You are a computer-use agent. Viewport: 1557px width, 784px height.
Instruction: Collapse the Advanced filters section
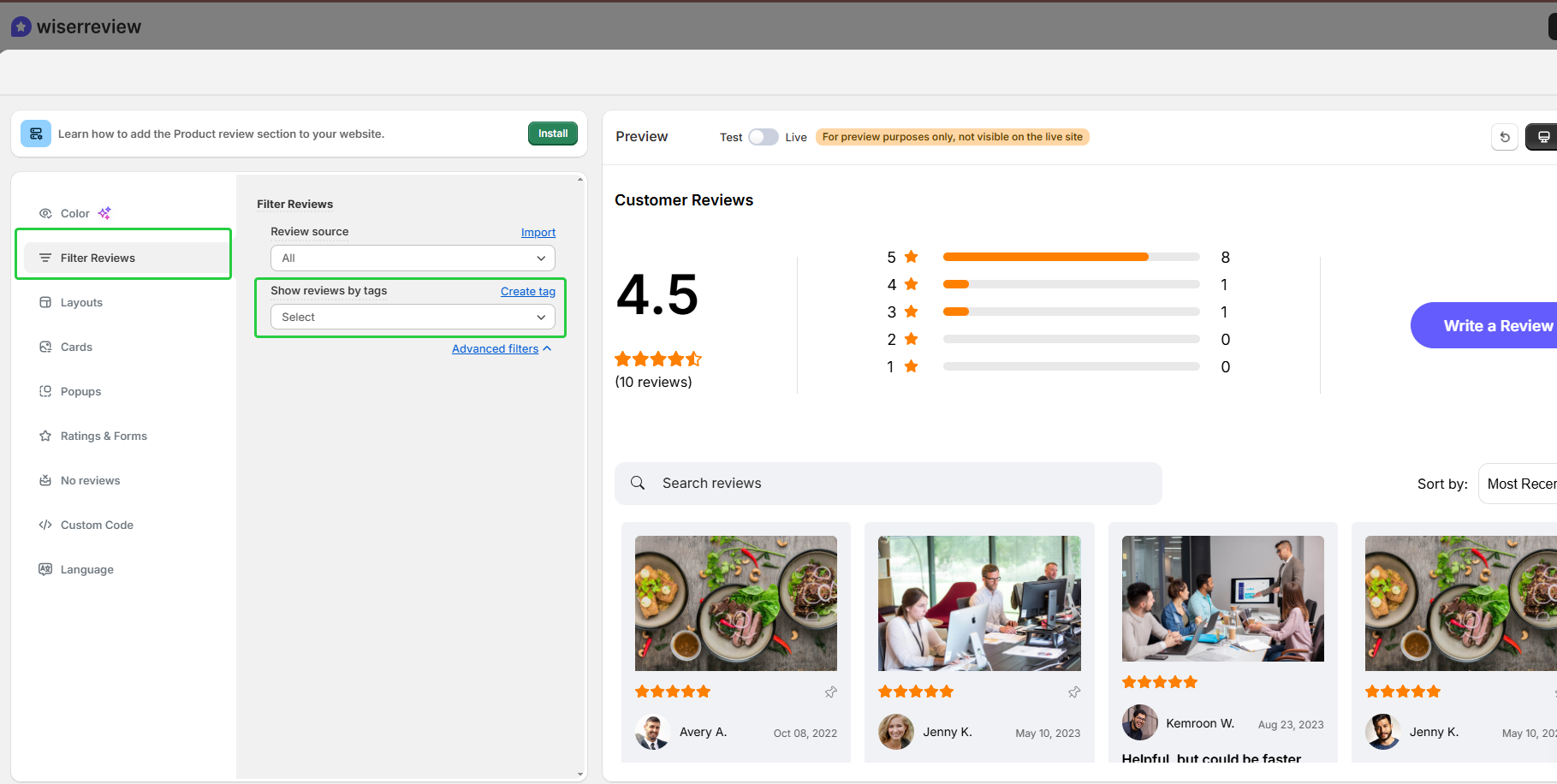501,349
